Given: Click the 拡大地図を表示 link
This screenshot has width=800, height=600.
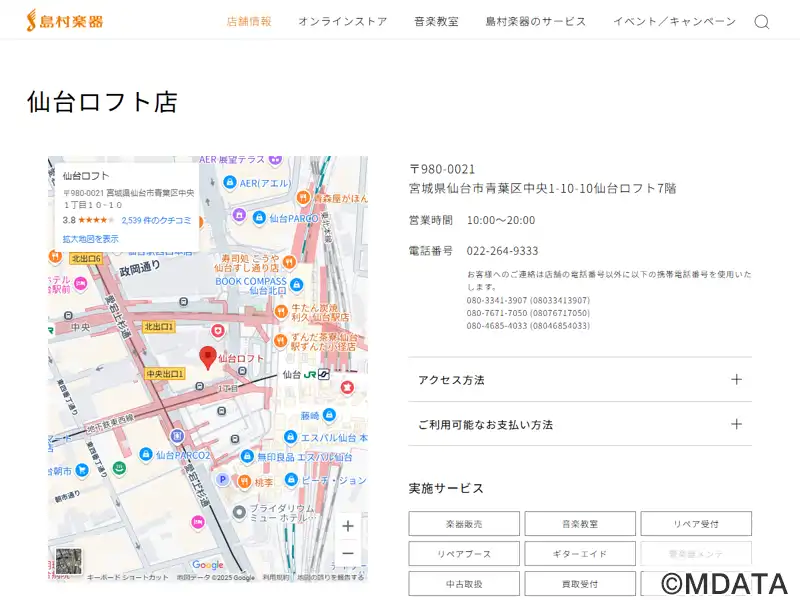Looking at the screenshot, I should click(x=90, y=239).
